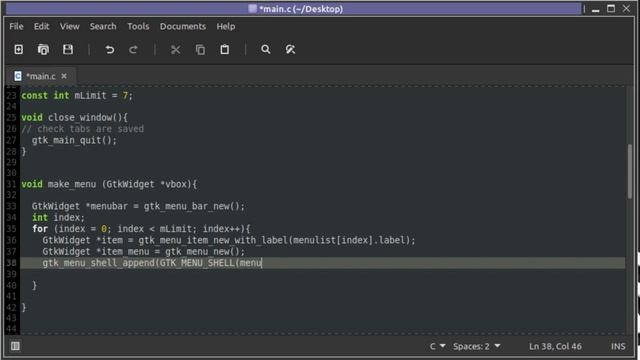This screenshot has width=640, height=360.
Task: Open the Edit menu
Action: coord(41,27)
